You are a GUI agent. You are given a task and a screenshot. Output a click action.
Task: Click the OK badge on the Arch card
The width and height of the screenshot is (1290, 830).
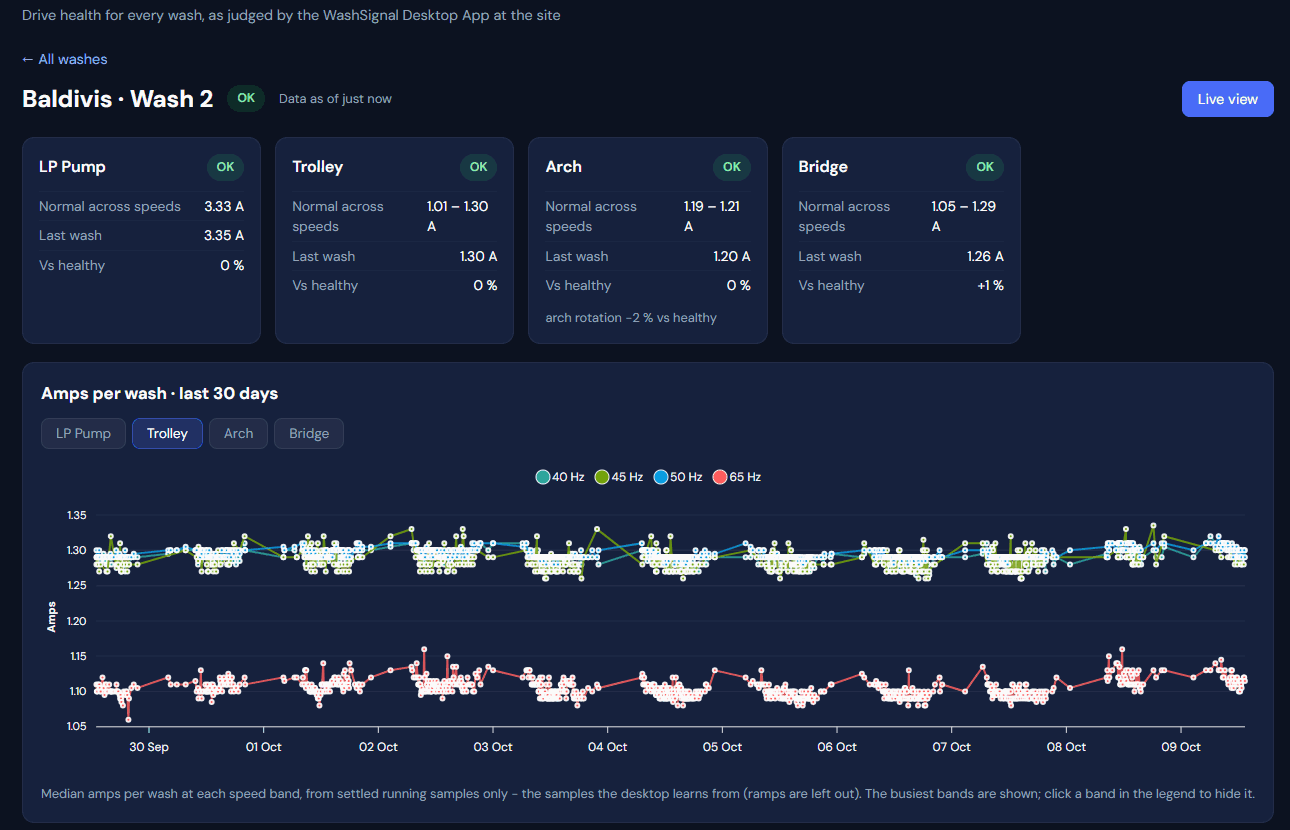[731, 167]
